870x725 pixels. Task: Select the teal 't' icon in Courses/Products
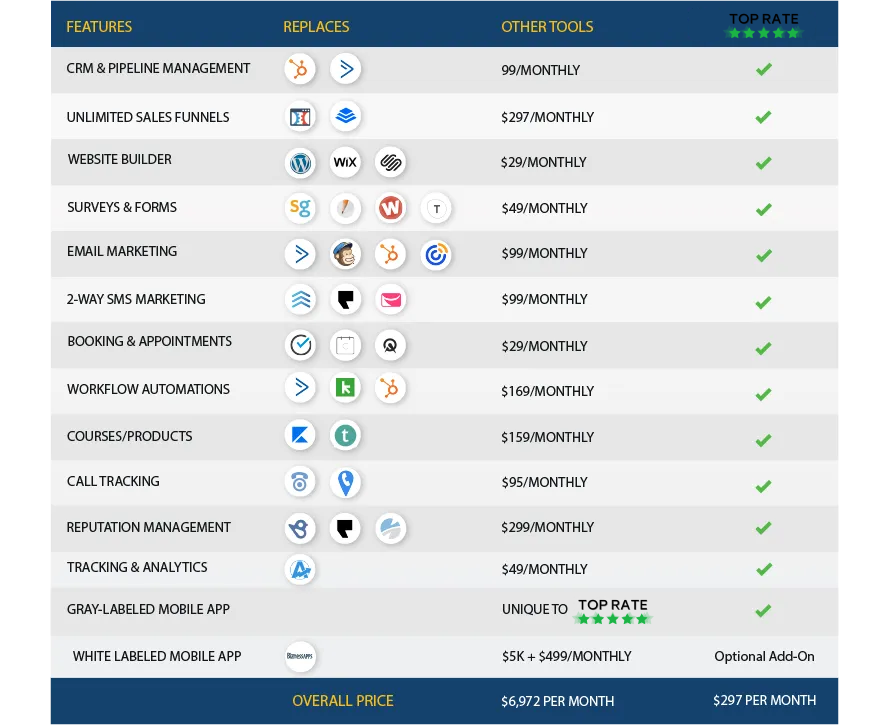point(345,435)
